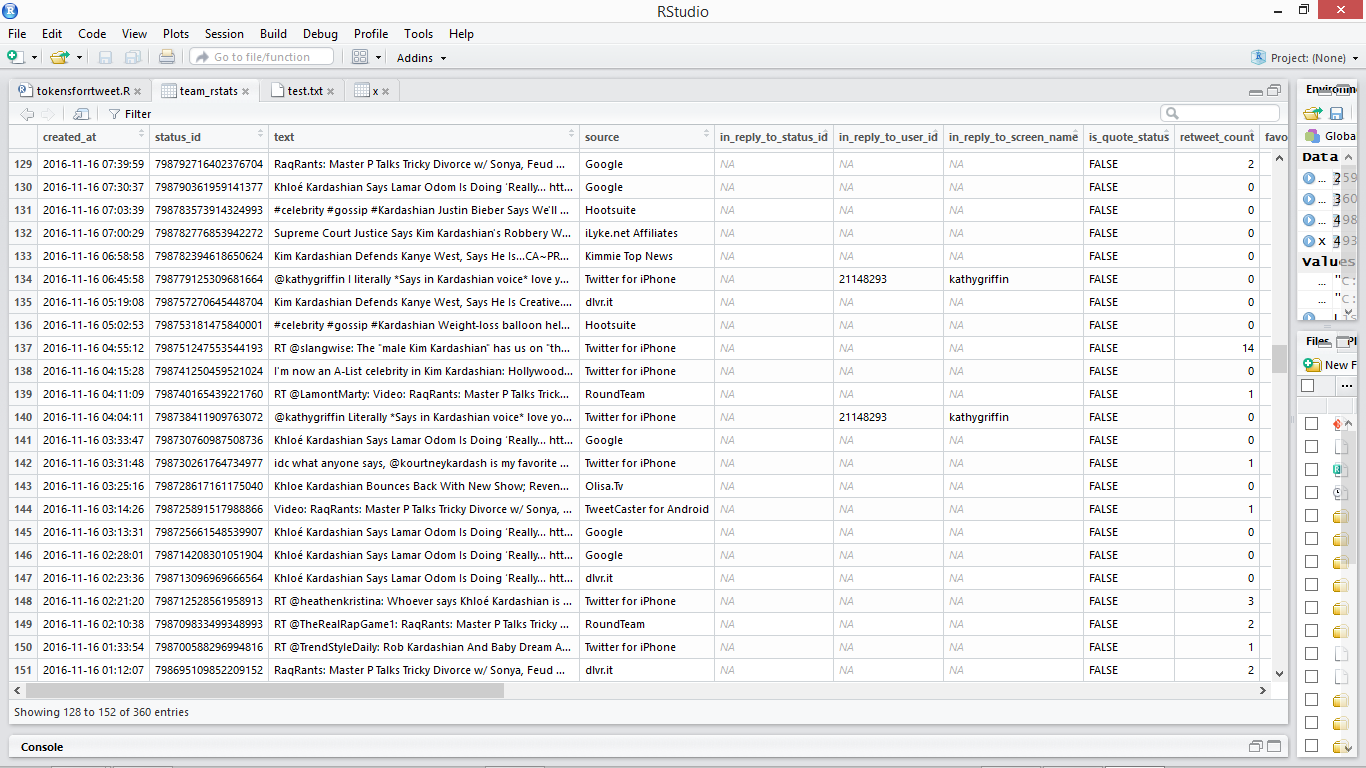Sort by created_at column header
This screenshot has height=768, width=1366.
(x=93, y=137)
